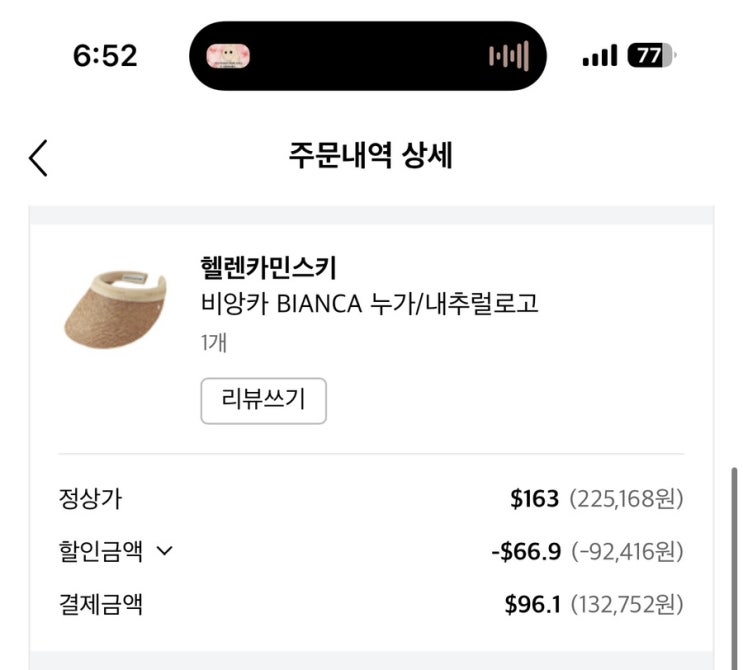743x670 pixels.
Task: Tap the cellular signal bars icon
Action: click(x=599, y=56)
